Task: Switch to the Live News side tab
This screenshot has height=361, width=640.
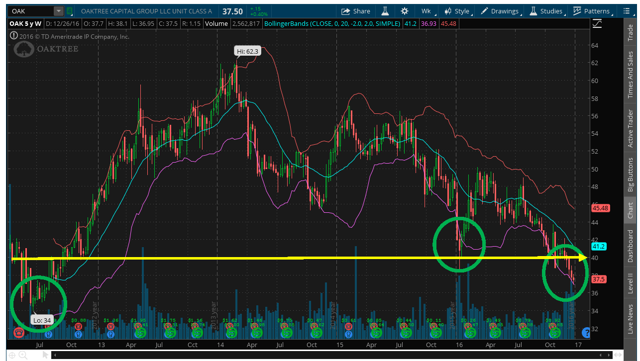Action: click(x=631, y=319)
